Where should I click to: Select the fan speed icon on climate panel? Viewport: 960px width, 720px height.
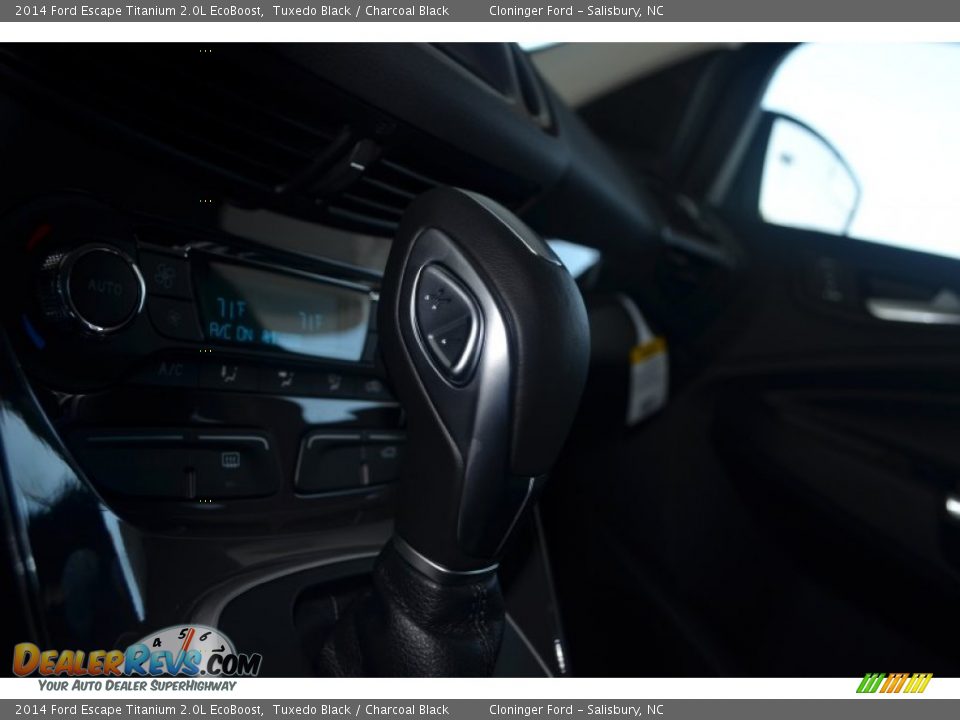point(164,276)
